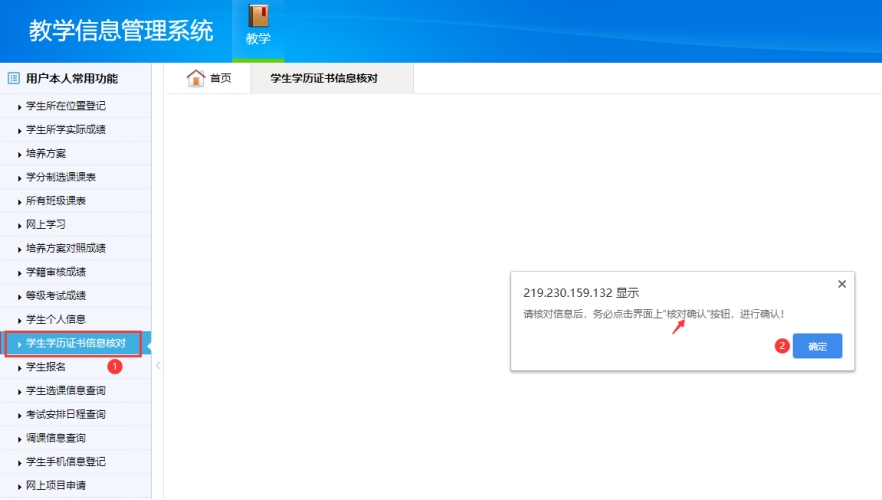Click the 219.230.159.132 显示 dialog title
The image size is (882, 500).
pyautogui.click(x=581, y=293)
